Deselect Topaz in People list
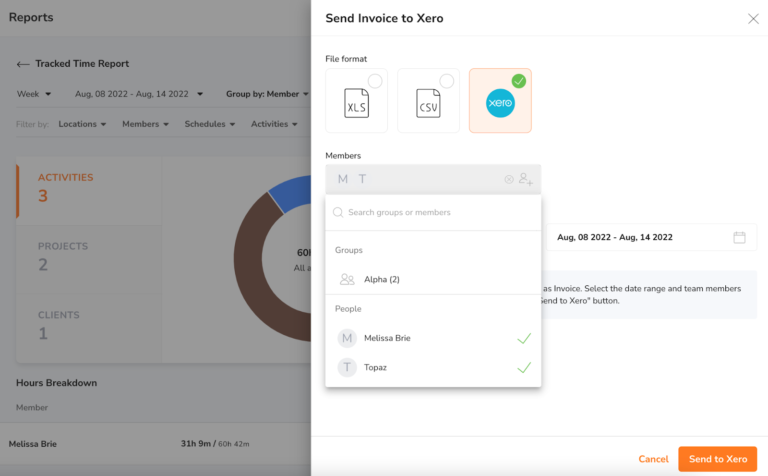 [x=433, y=367]
